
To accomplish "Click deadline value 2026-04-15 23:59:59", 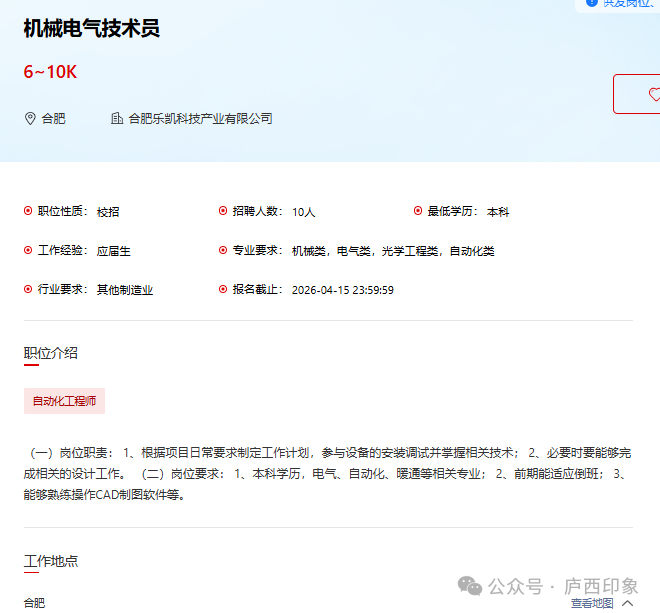I will coord(343,290).
